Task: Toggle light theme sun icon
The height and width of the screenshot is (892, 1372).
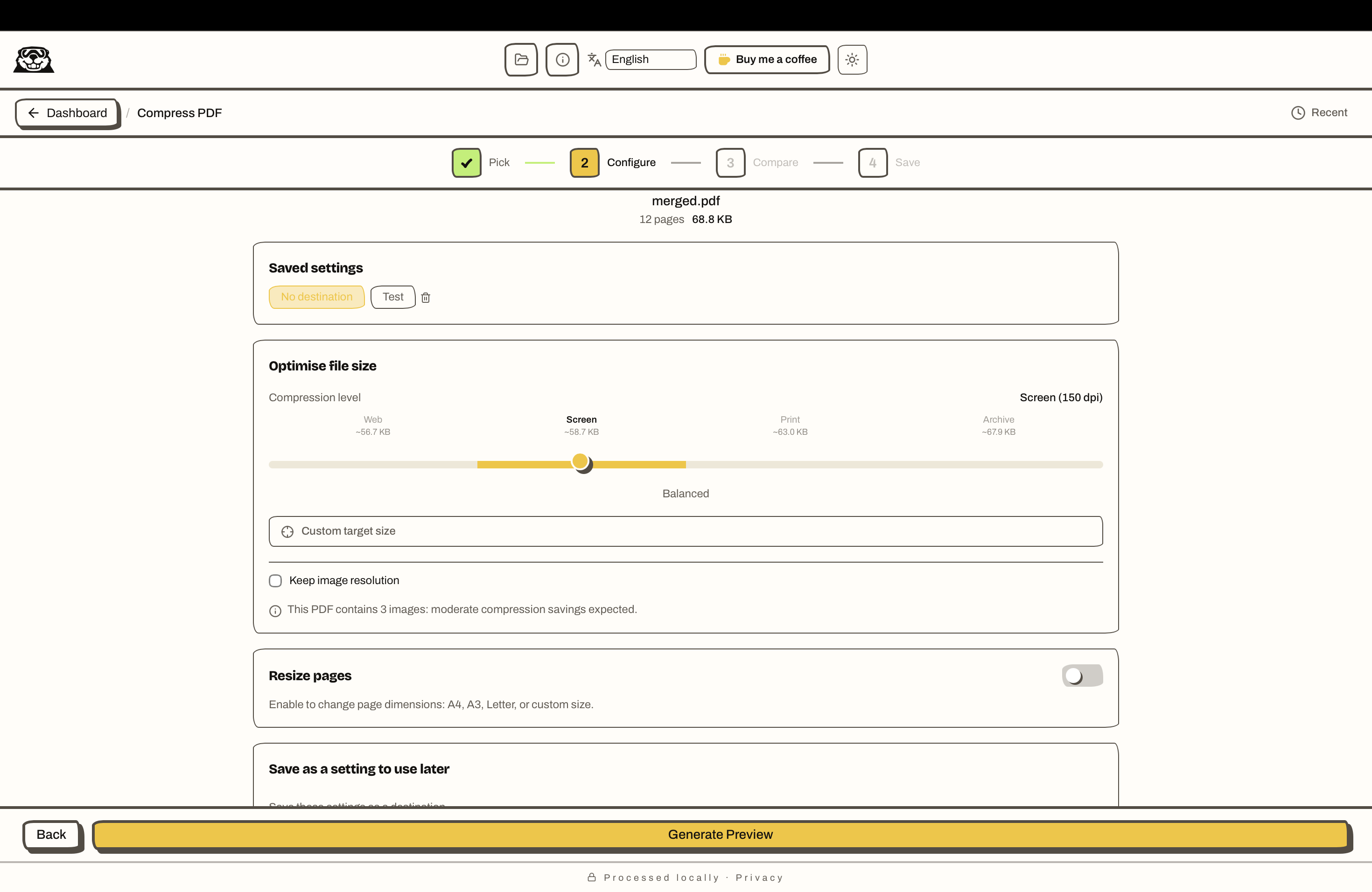Action: (852, 59)
